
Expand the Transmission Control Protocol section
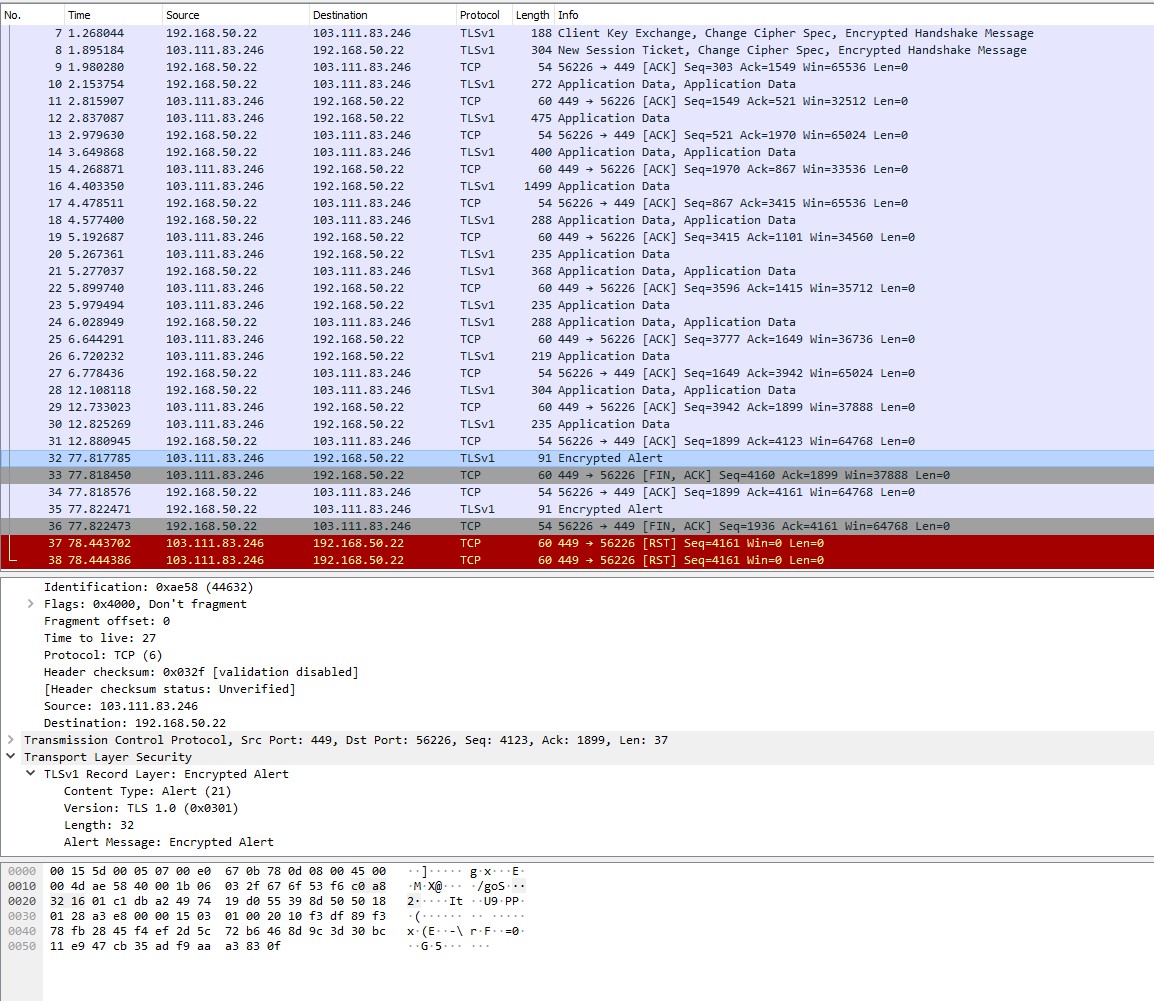pyautogui.click(x=11, y=740)
